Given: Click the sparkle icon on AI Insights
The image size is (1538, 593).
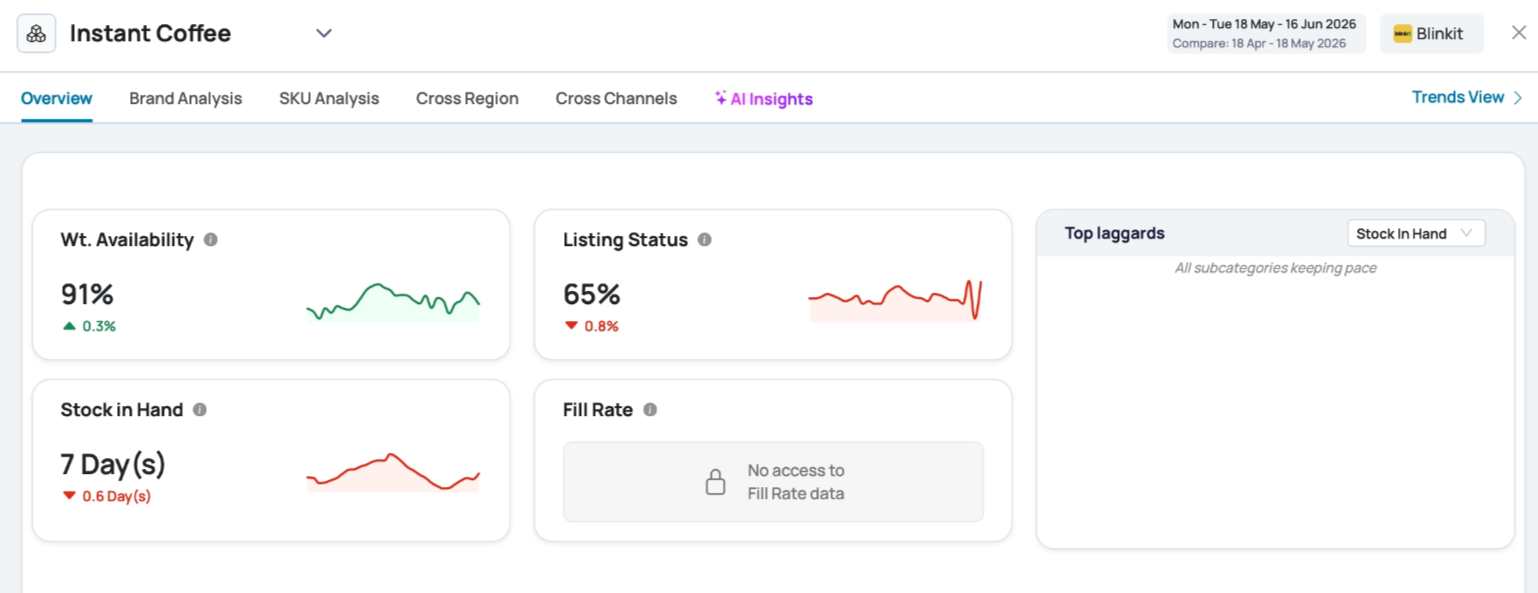Looking at the screenshot, I should pyautogui.click(x=720, y=98).
